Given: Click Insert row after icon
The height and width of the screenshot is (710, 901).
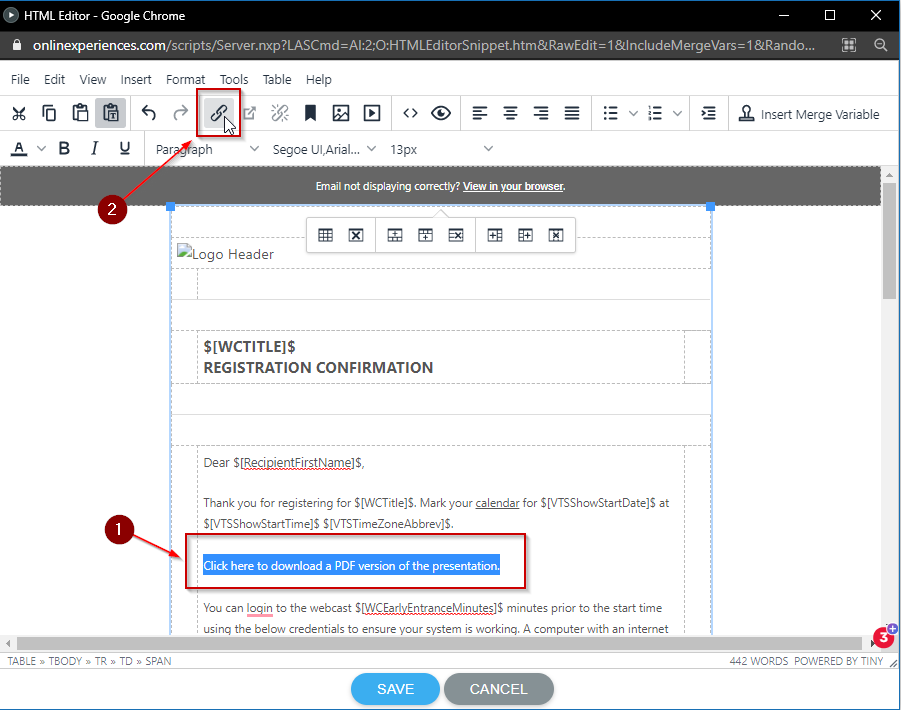Looking at the screenshot, I should [x=425, y=235].
